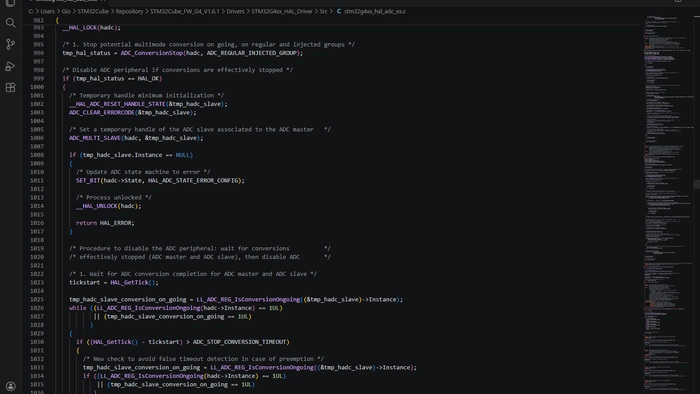Open the Source Control view
This screenshot has width=700, height=394.
coord(10,44)
